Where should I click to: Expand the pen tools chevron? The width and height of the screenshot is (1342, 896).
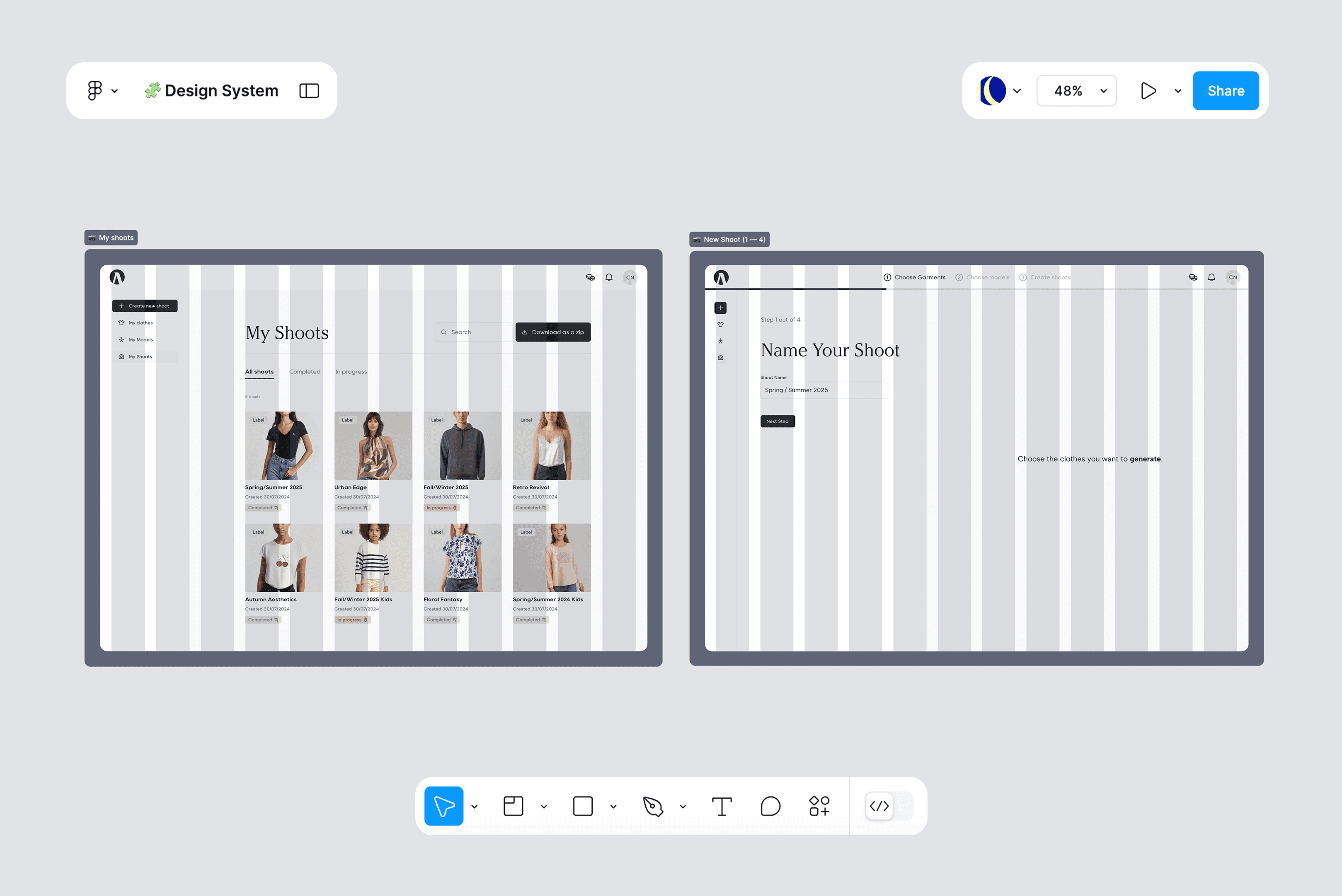pyautogui.click(x=683, y=806)
